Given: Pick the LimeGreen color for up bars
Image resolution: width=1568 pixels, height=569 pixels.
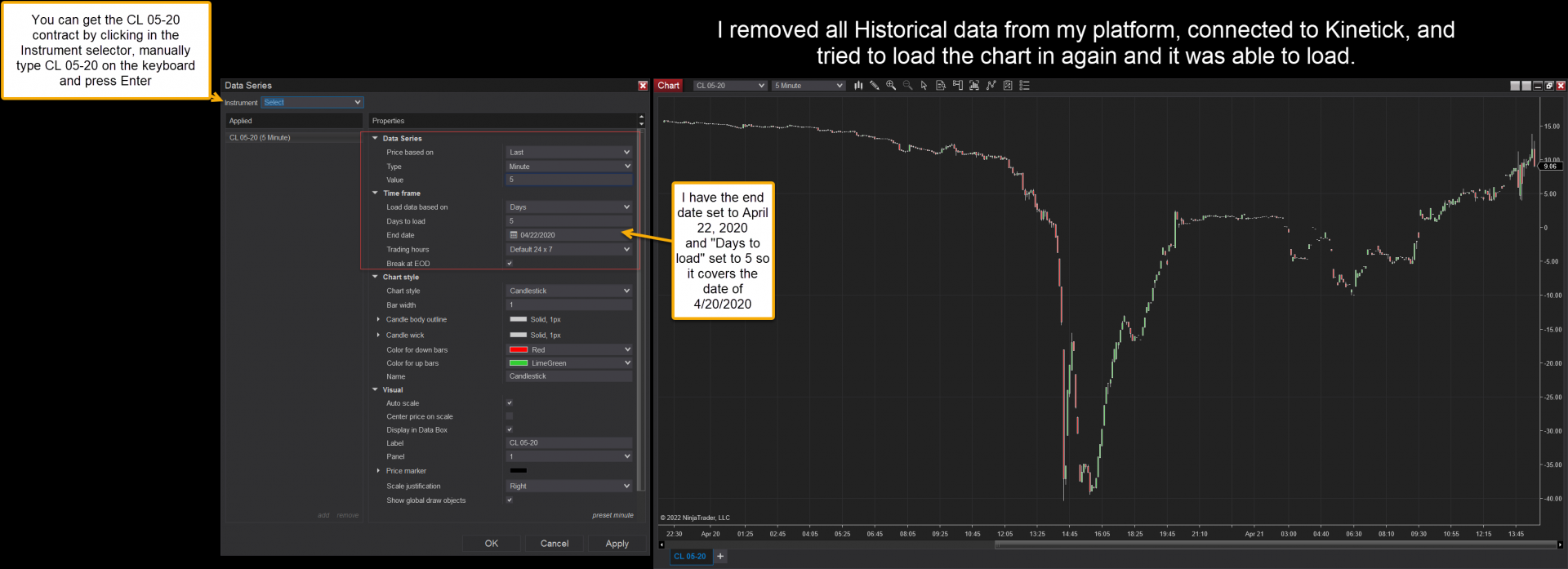Looking at the screenshot, I should pos(569,362).
